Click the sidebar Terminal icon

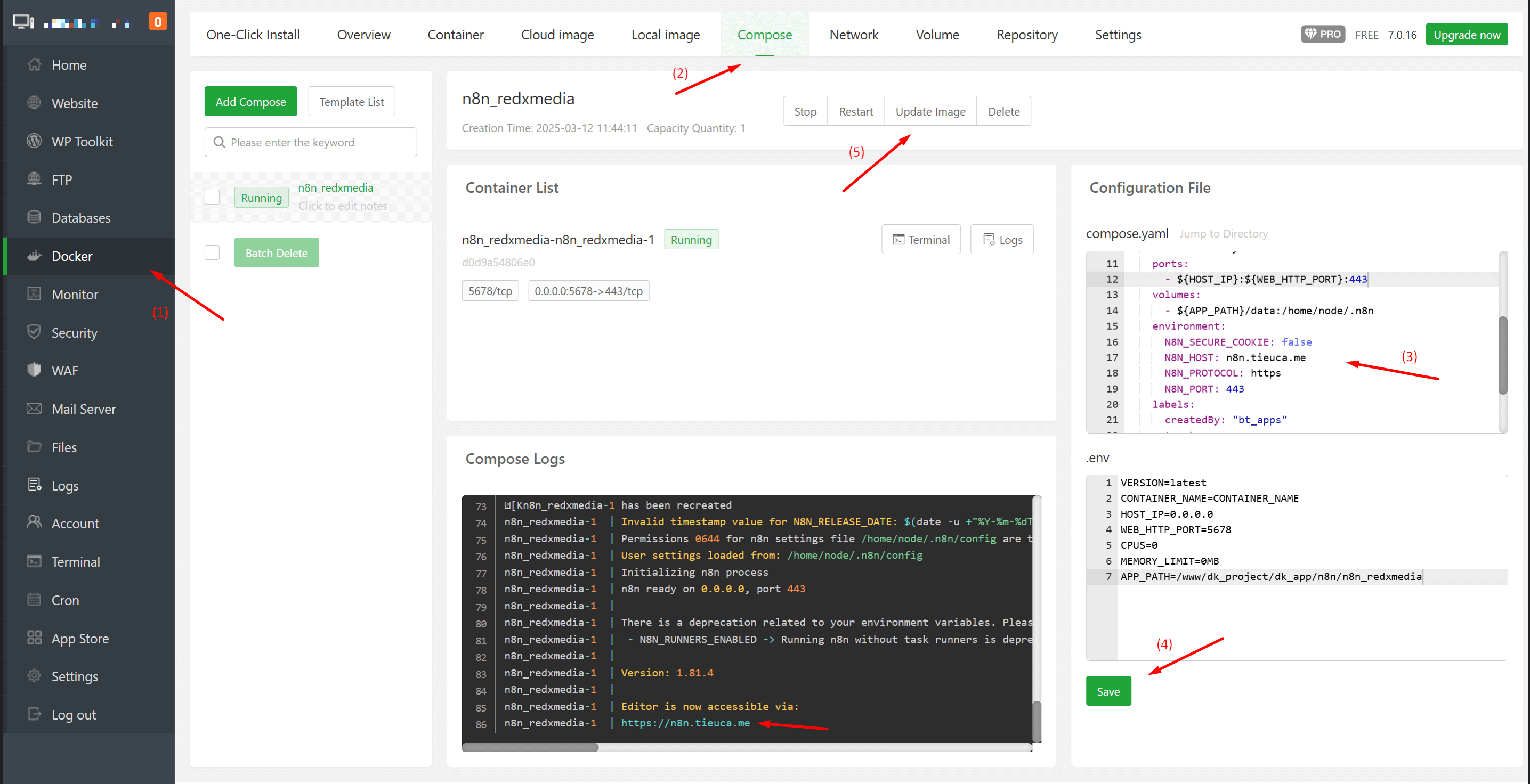(x=35, y=561)
